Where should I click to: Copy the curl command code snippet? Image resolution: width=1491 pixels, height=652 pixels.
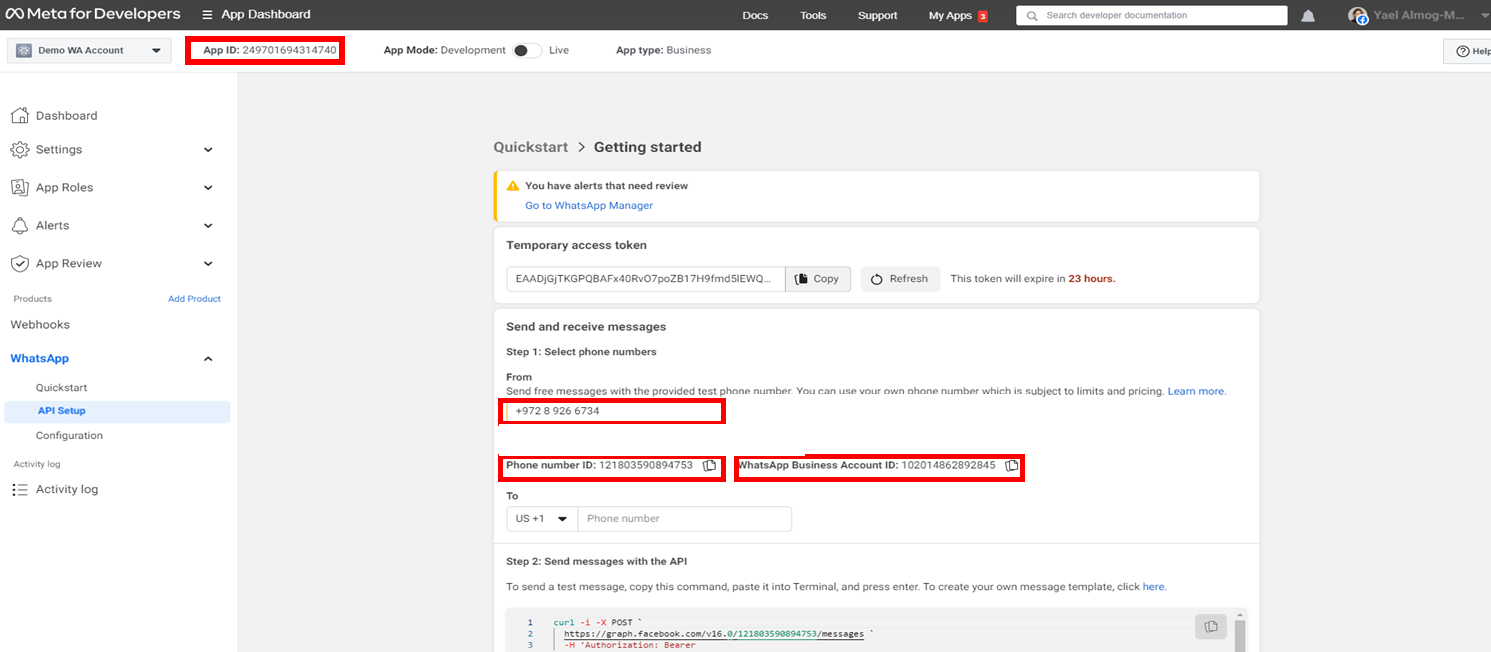click(1210, 626)
